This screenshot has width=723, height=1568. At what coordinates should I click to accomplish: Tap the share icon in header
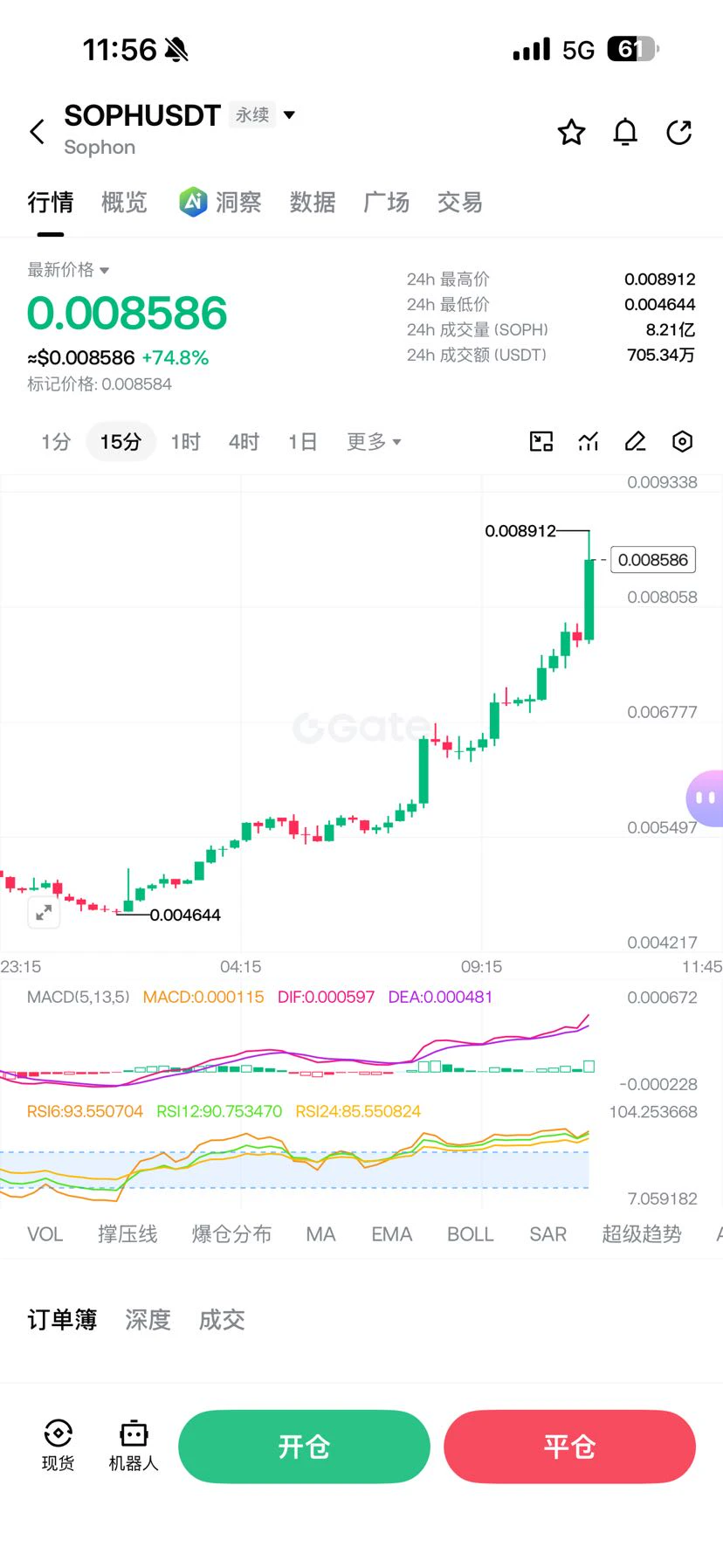[679, 133]
